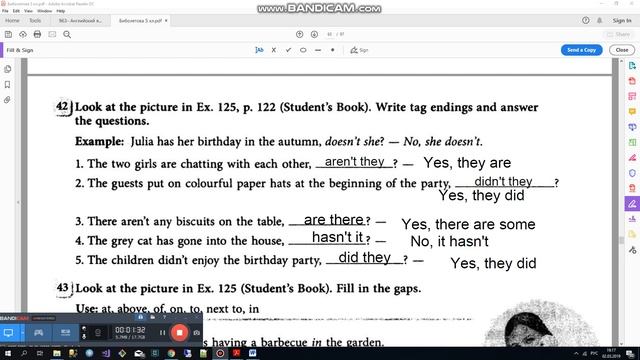This screenshot has width=640, height=360.
Task: Open the bookmarks panel
Action: point(7,84)
